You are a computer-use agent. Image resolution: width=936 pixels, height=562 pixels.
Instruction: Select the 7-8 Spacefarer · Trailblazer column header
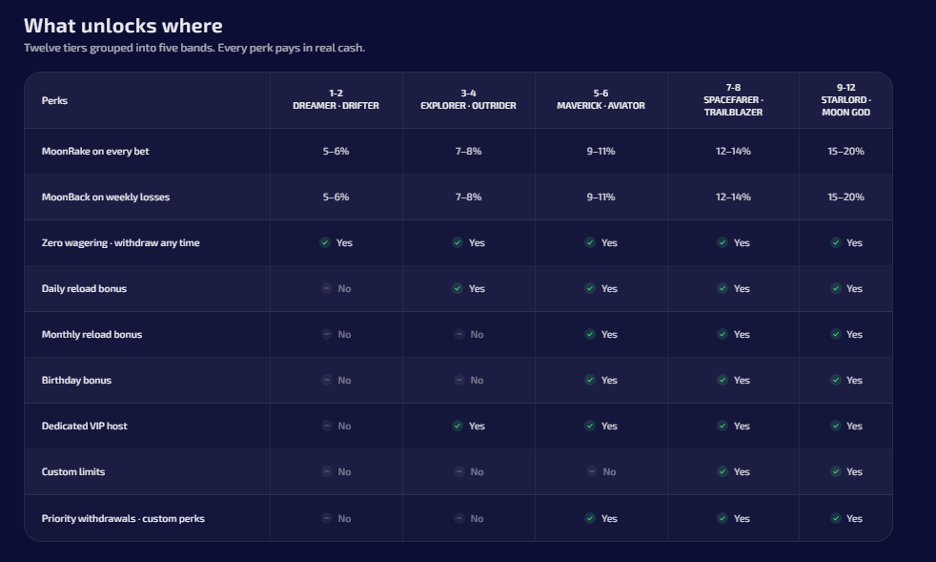tap(733, 100)
